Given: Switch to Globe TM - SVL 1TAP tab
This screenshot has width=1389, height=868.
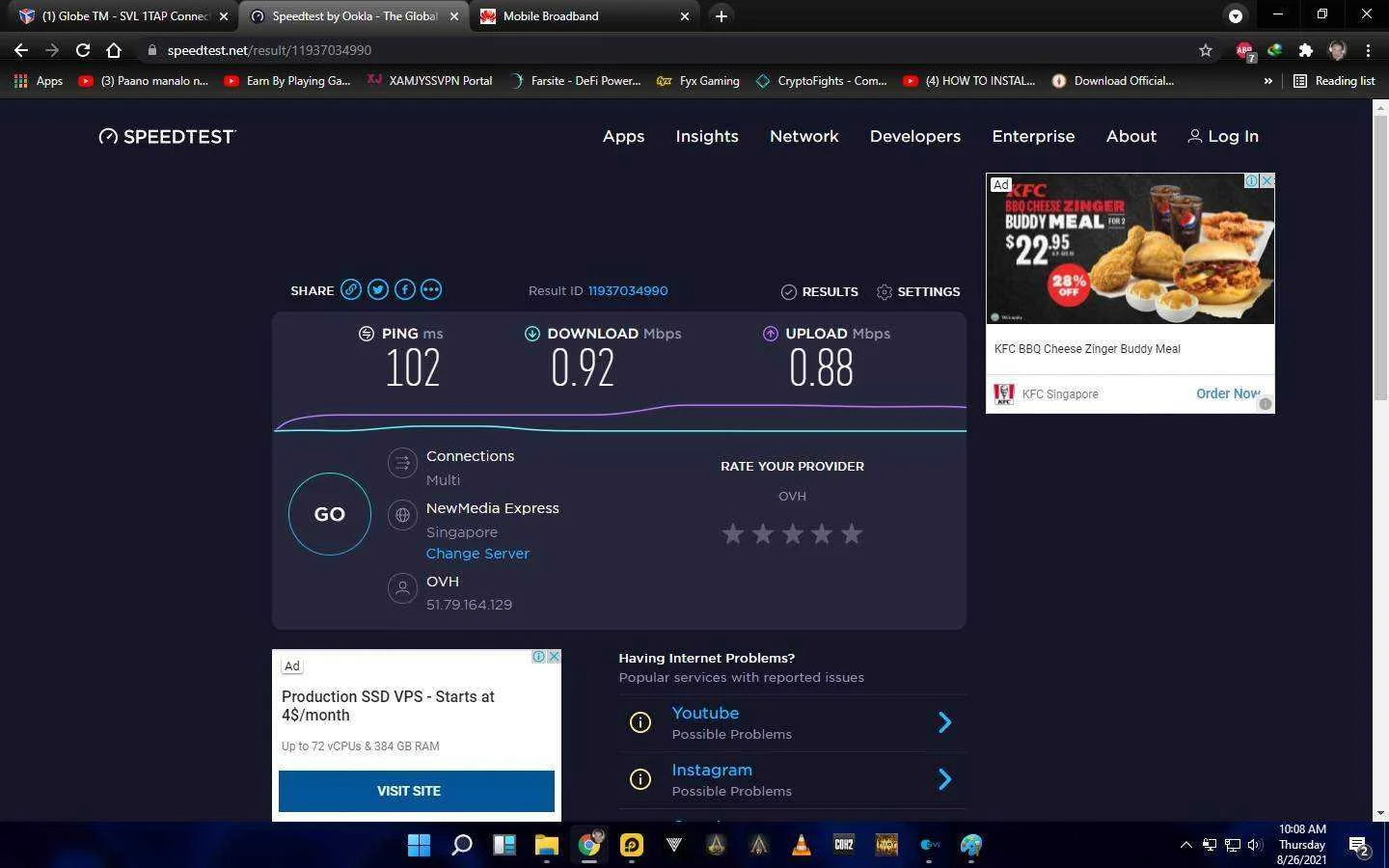Looking at the screenshot, I should tap(124, 15).
